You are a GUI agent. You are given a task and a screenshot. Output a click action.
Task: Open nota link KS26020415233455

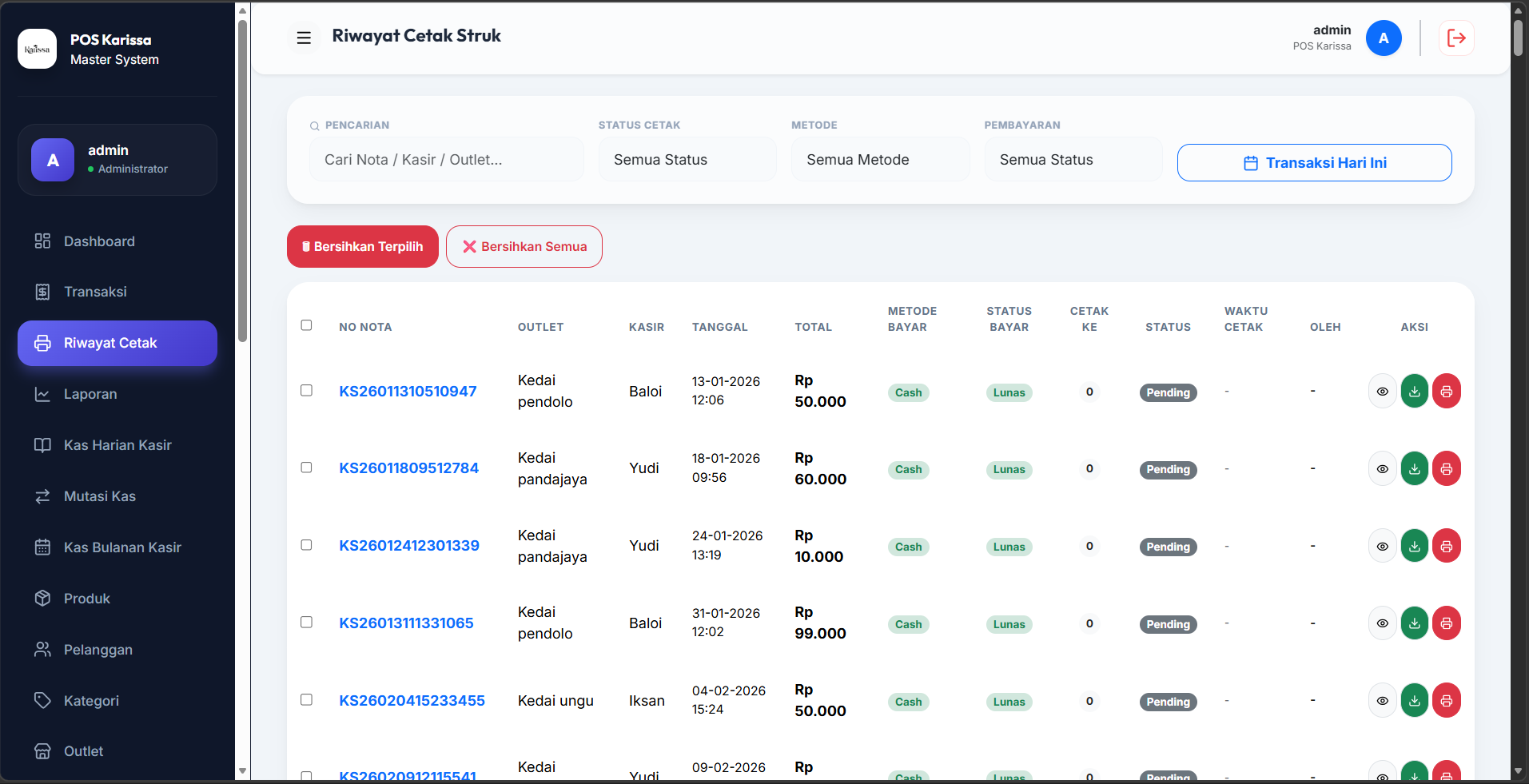(412, 700)
